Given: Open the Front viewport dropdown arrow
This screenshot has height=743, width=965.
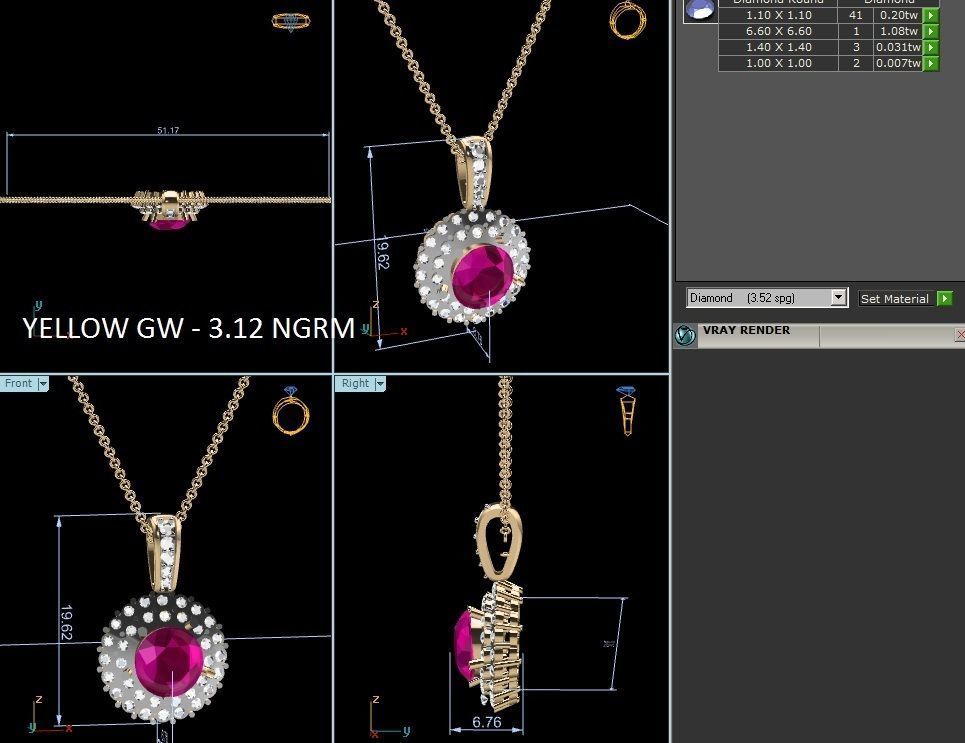Looking at the screenshot, I should (x=43, y=384).
